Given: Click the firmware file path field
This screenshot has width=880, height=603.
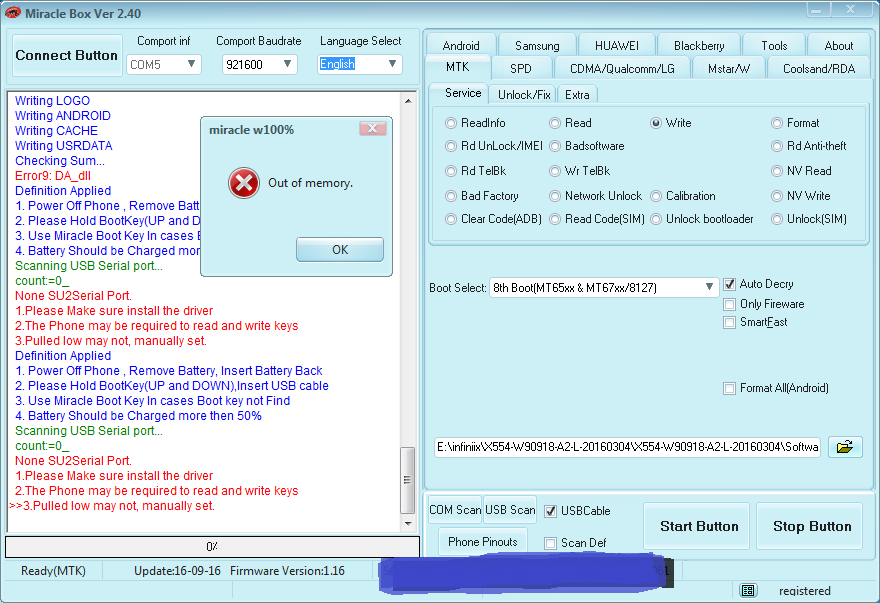Looking at the screenshot, I should pyautogui.click(x=627, y=447).
